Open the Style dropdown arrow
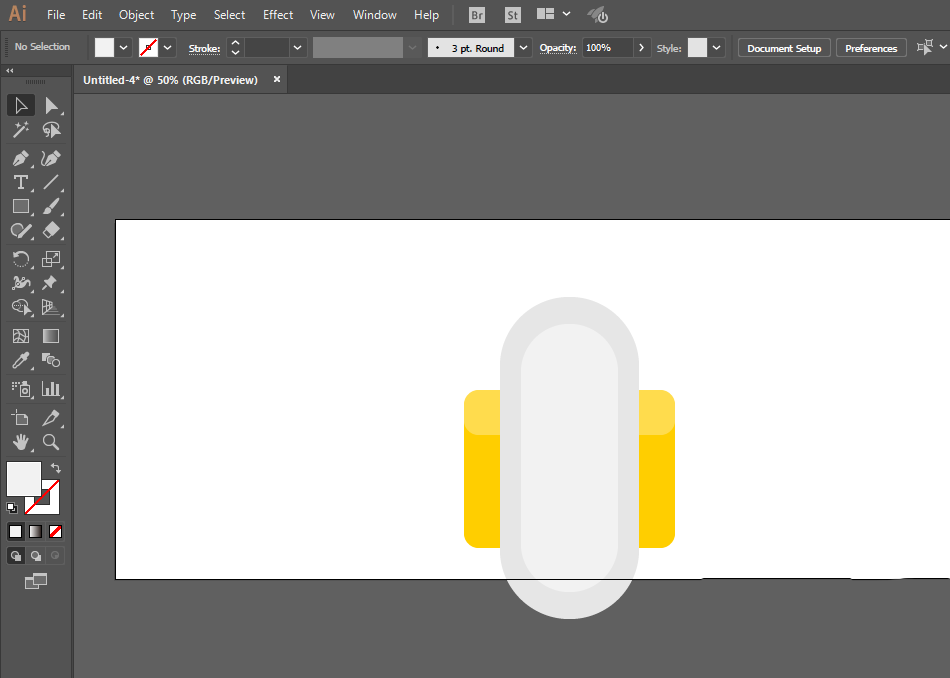The image size is (950, 678). (x=717, y=48)
